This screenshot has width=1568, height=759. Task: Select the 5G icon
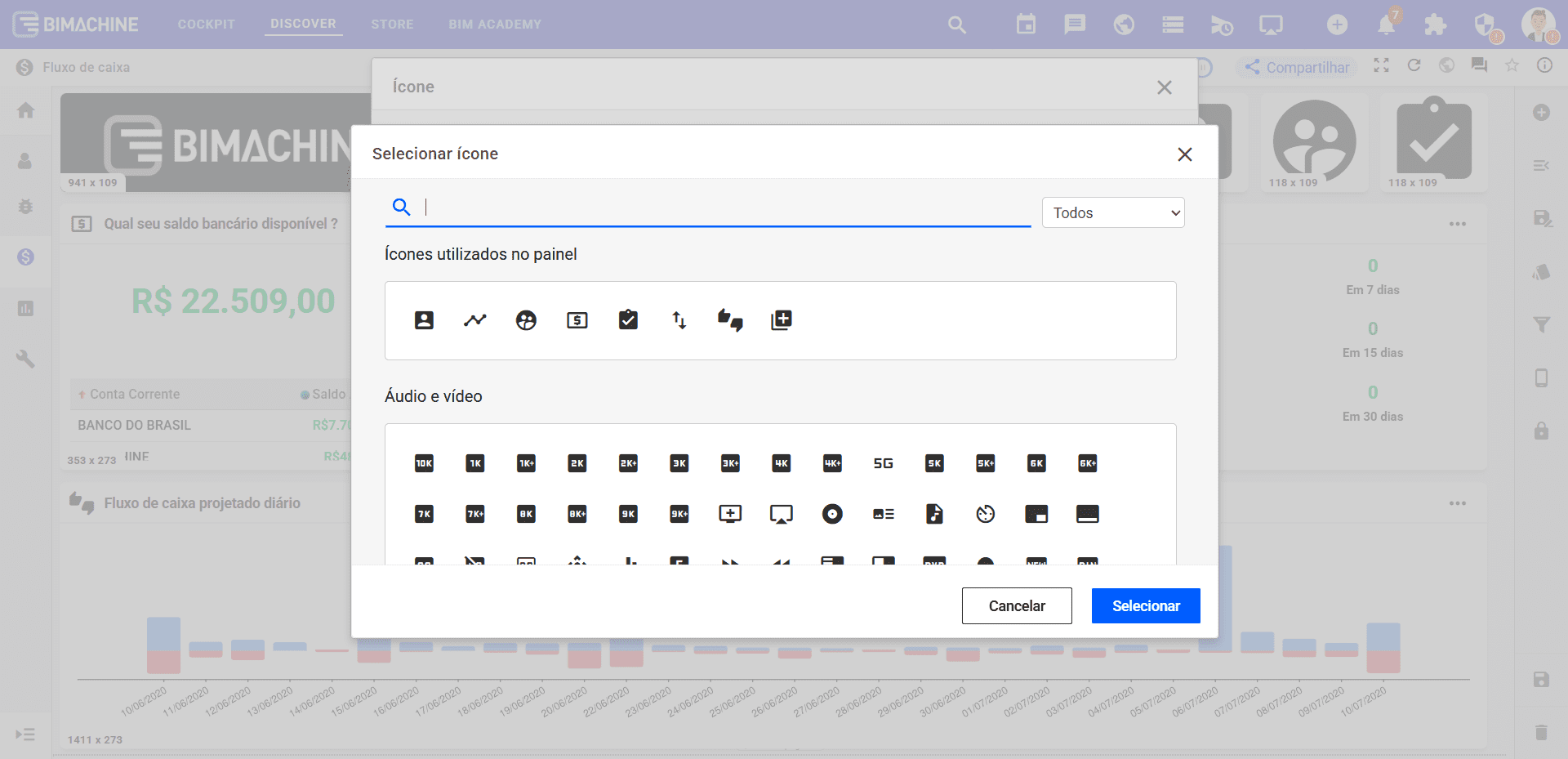[883, 463]
